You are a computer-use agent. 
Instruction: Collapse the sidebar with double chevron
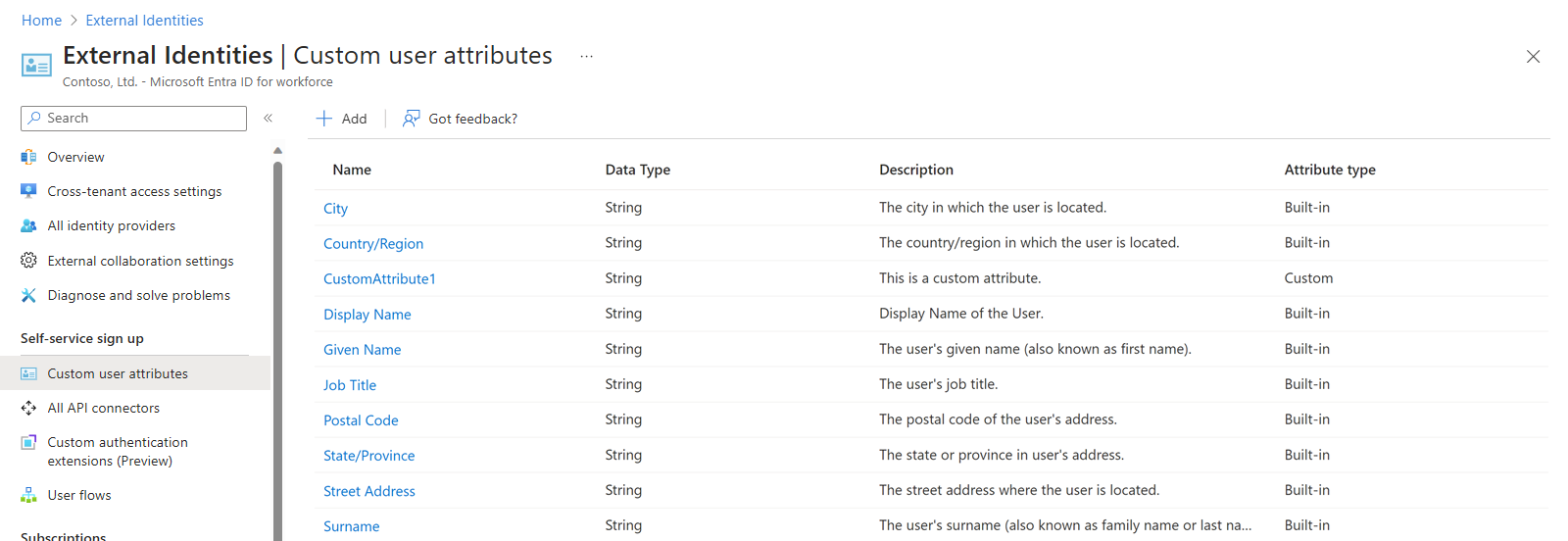pyautogui.click(x=268, y=118)
